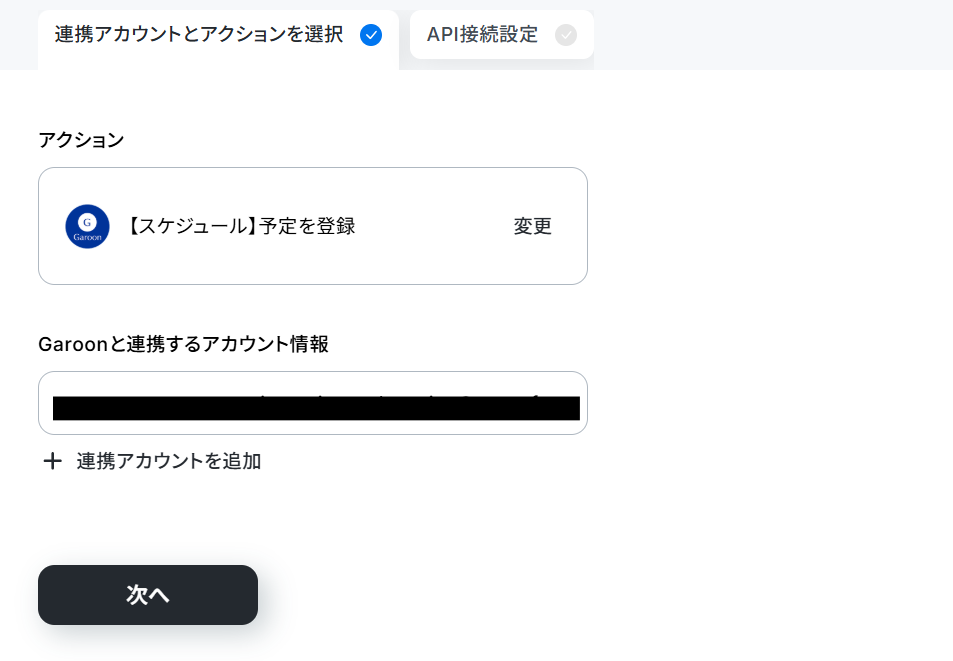Click 変更 to change the action
The width and height of the screenshot is (953, 661).
[532, 226]
